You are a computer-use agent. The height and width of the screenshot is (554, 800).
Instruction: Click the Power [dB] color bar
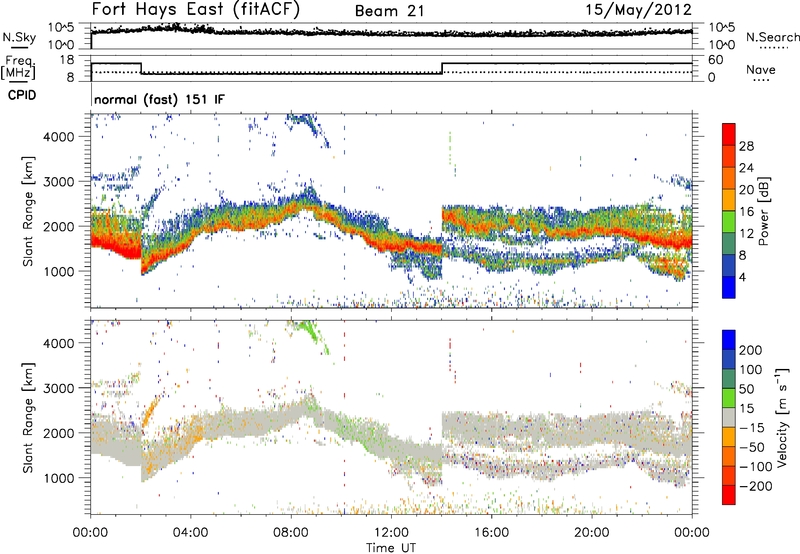pos(729,210)
